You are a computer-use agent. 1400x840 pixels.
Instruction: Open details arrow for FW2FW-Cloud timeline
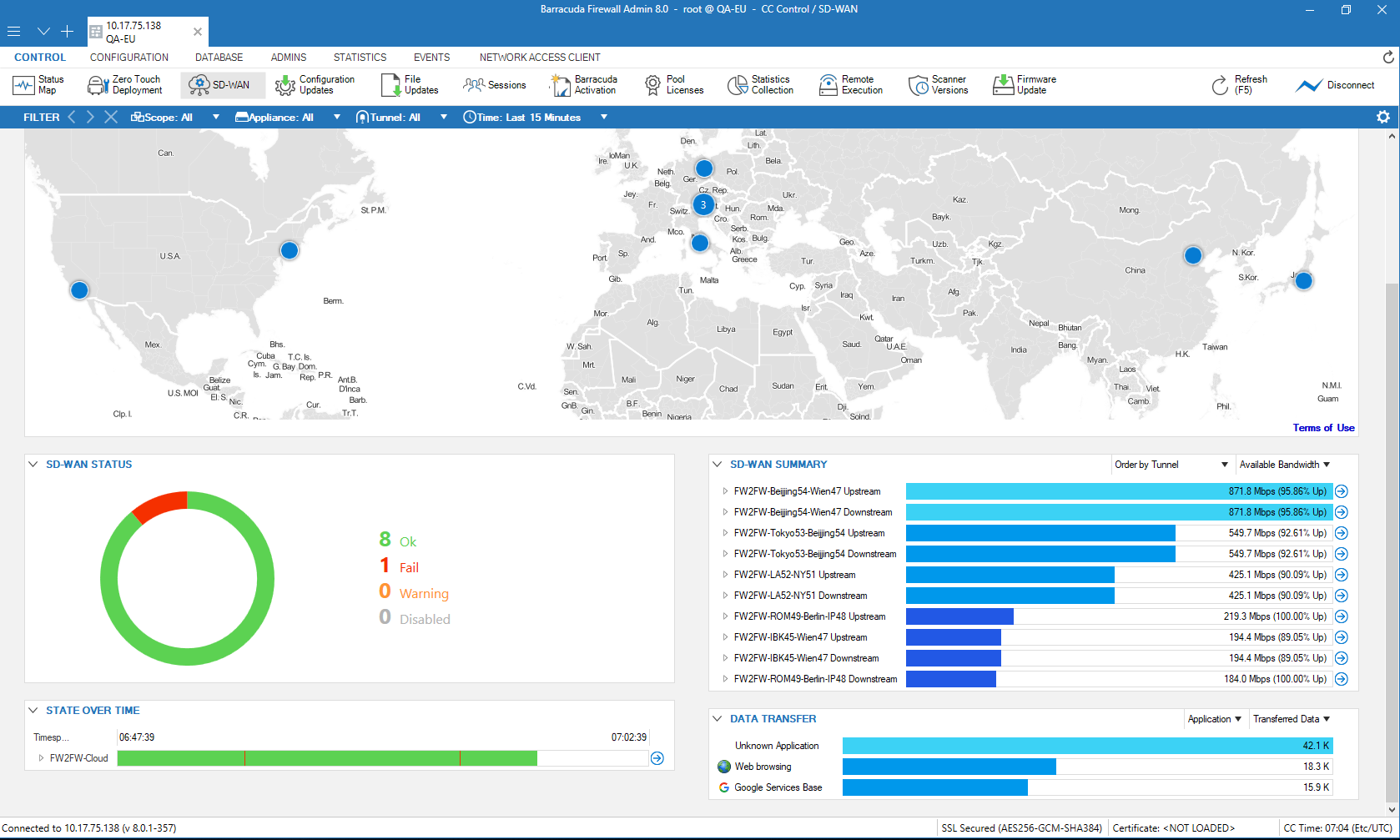pos(657,758)
